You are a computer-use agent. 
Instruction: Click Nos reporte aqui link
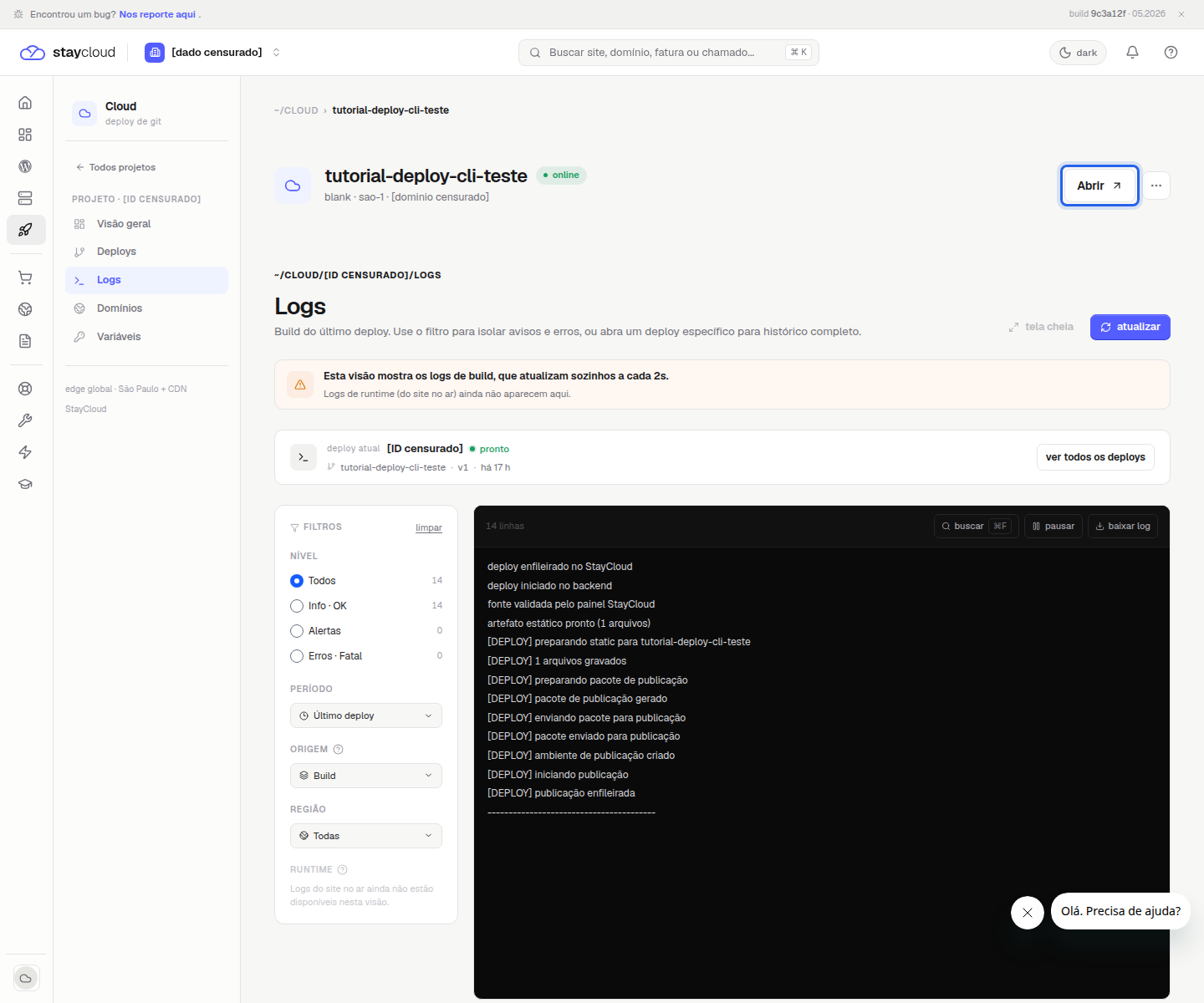[x=157, y=14]
